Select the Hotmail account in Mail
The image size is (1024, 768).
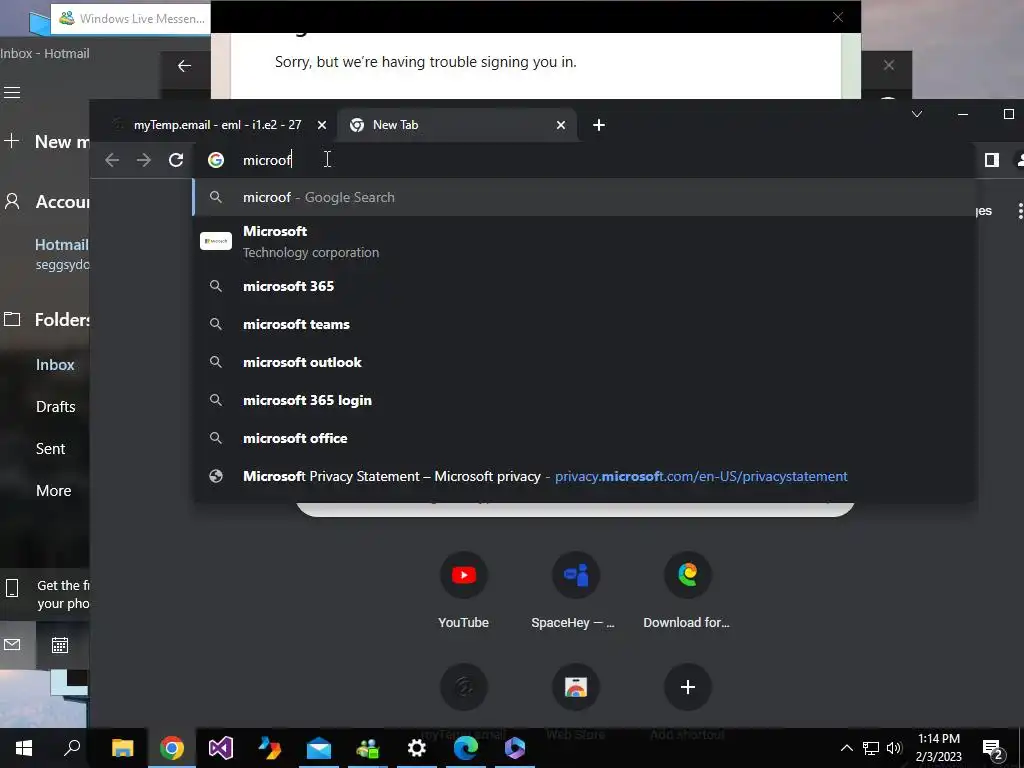coord(62,253)
